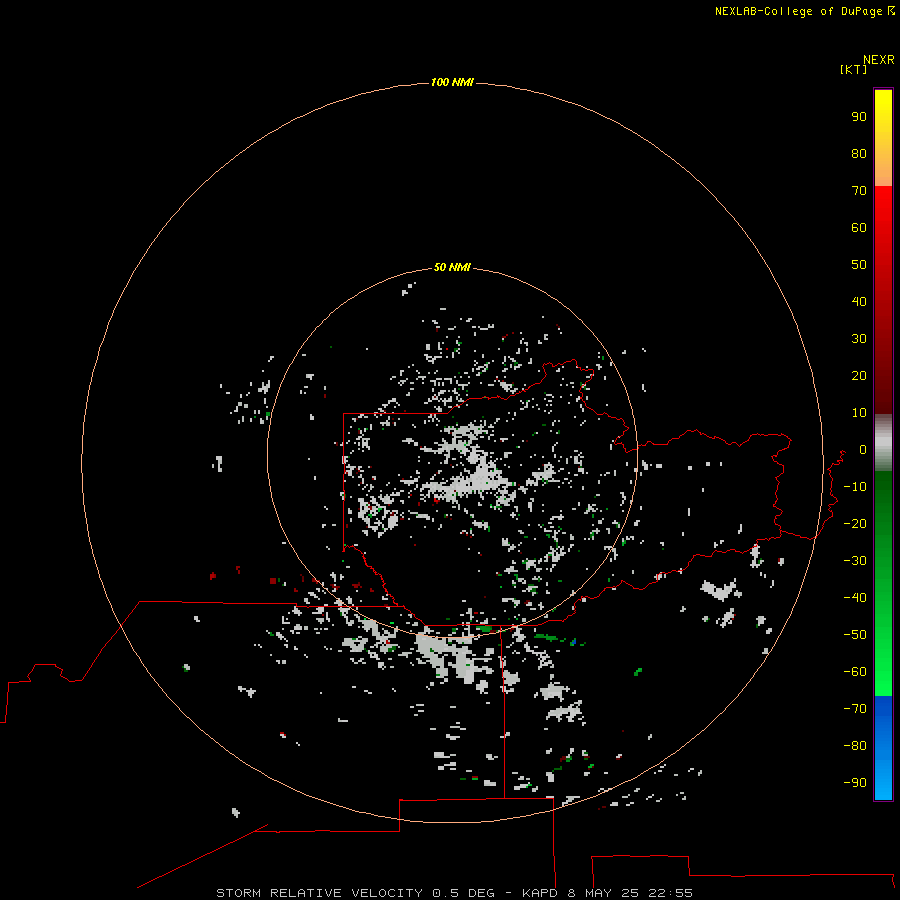Click the NEXR label above the color scale
The image size is (900, 900).
(x=879, y=60)
